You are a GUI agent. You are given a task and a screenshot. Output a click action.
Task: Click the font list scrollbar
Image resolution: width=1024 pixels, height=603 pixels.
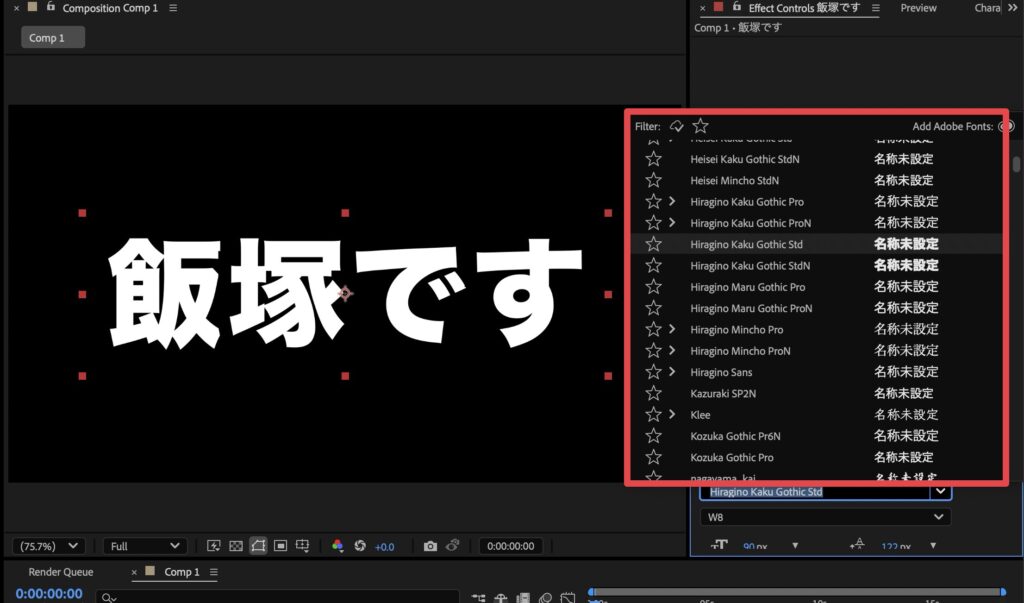point(1016,165)
